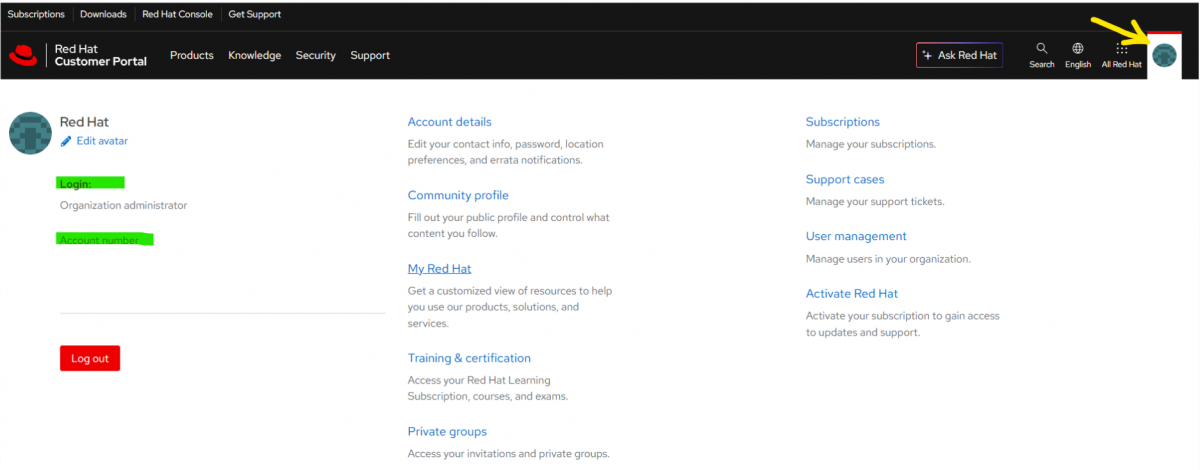Open the Community profile link
Image resolution: width=1200 pixels, height=470 pixels.
point(458,195)
